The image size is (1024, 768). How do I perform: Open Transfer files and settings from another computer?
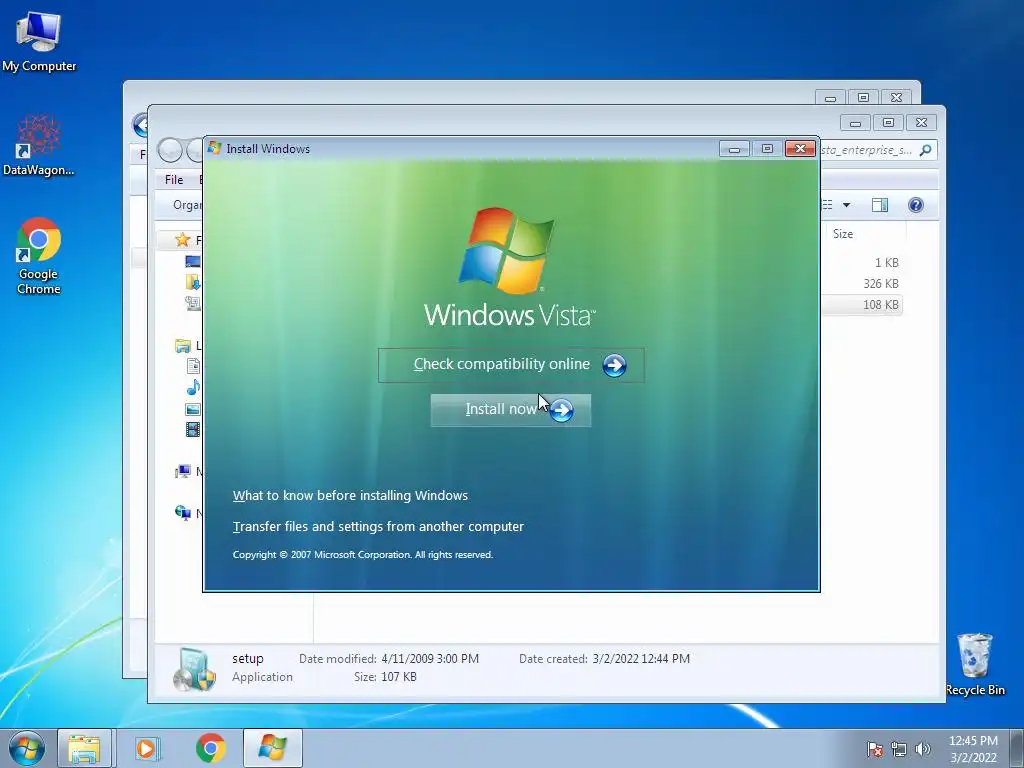378,526
